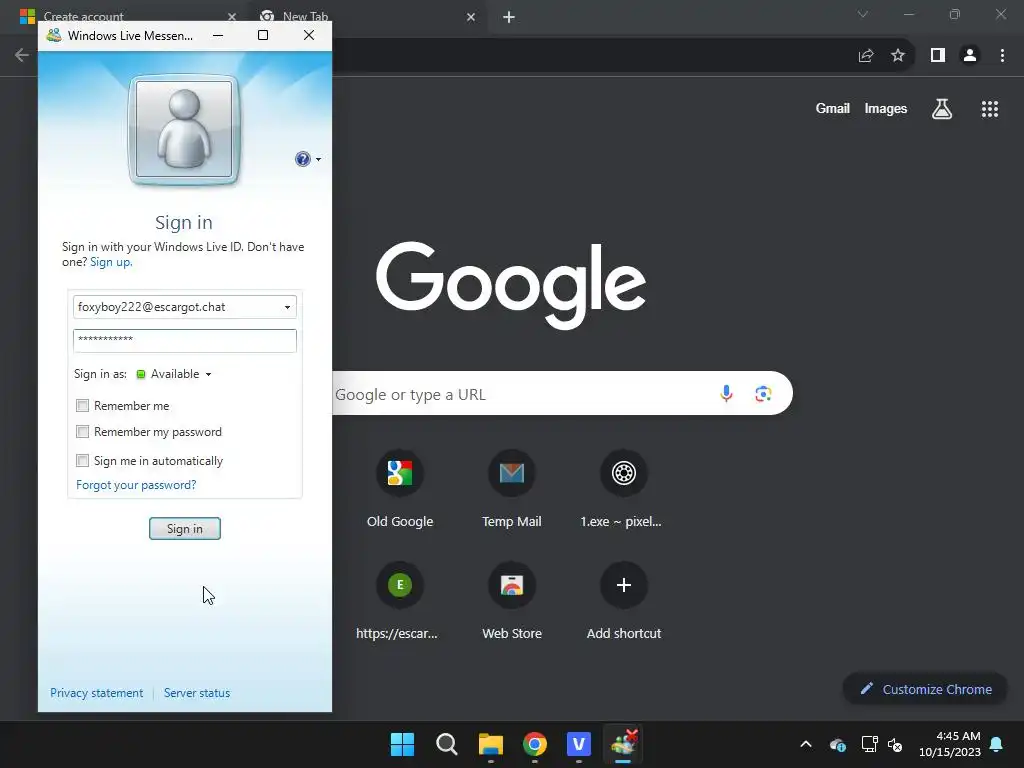Close the New Tab browser tab

click(471, 17)
